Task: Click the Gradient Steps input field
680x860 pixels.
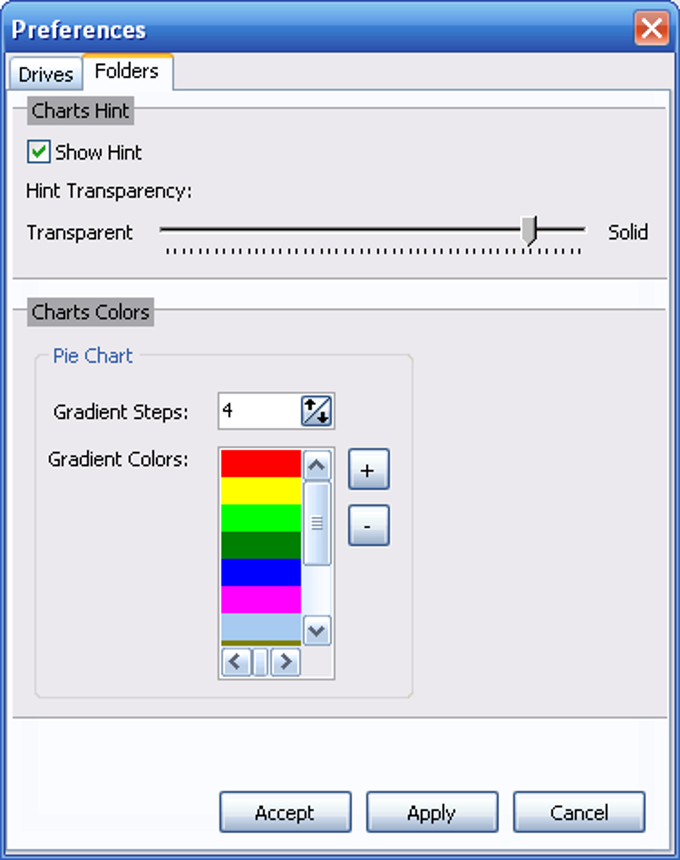Action: 260,411
